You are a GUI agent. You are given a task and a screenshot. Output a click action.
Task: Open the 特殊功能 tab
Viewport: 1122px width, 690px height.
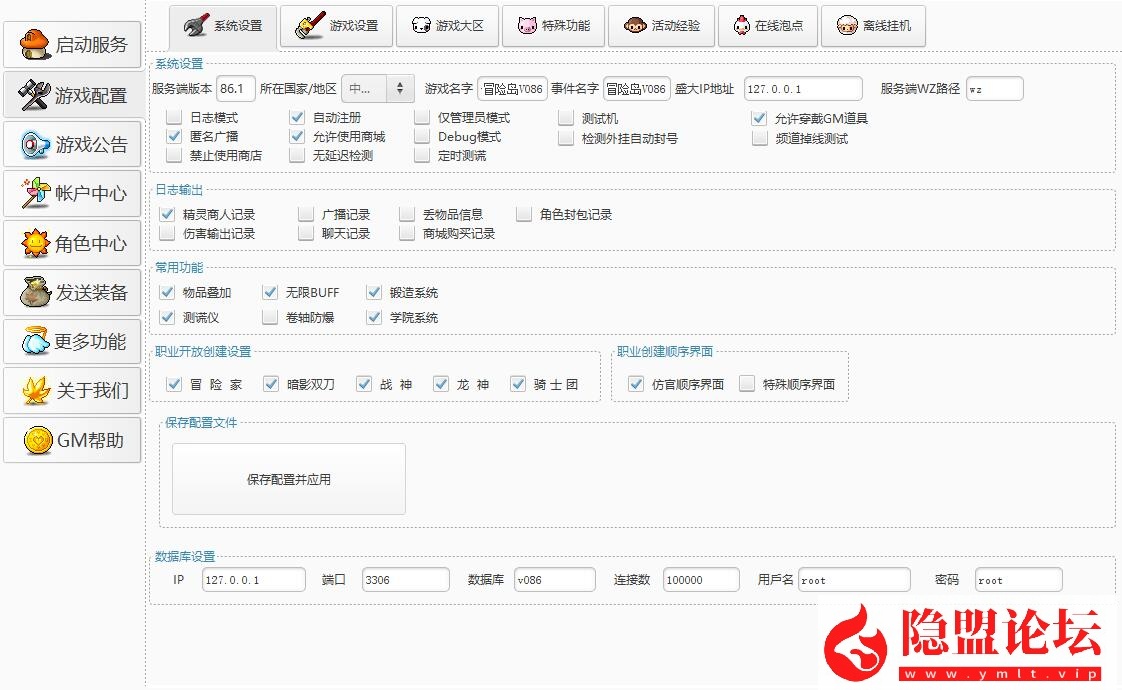553,26
